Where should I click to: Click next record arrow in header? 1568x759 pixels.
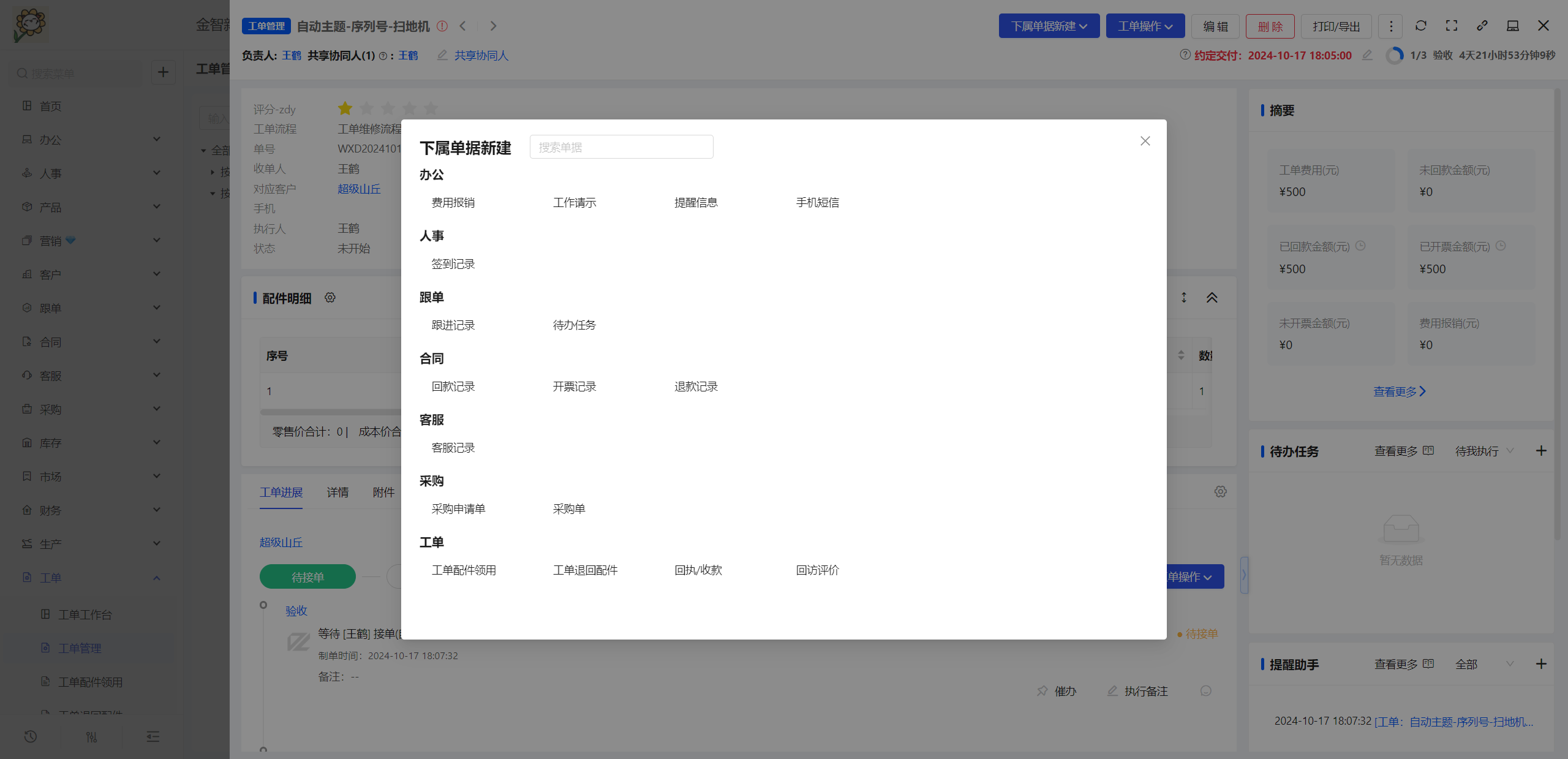493,26
